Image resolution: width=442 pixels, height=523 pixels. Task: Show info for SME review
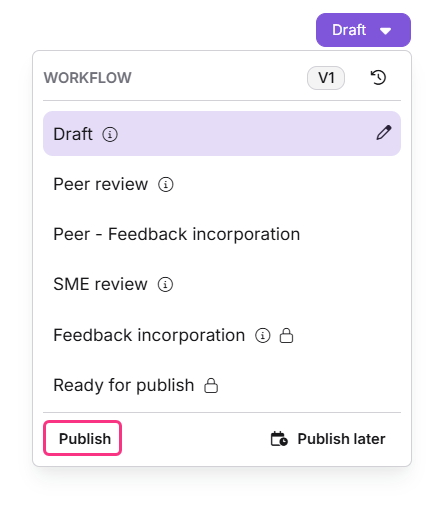165,285
